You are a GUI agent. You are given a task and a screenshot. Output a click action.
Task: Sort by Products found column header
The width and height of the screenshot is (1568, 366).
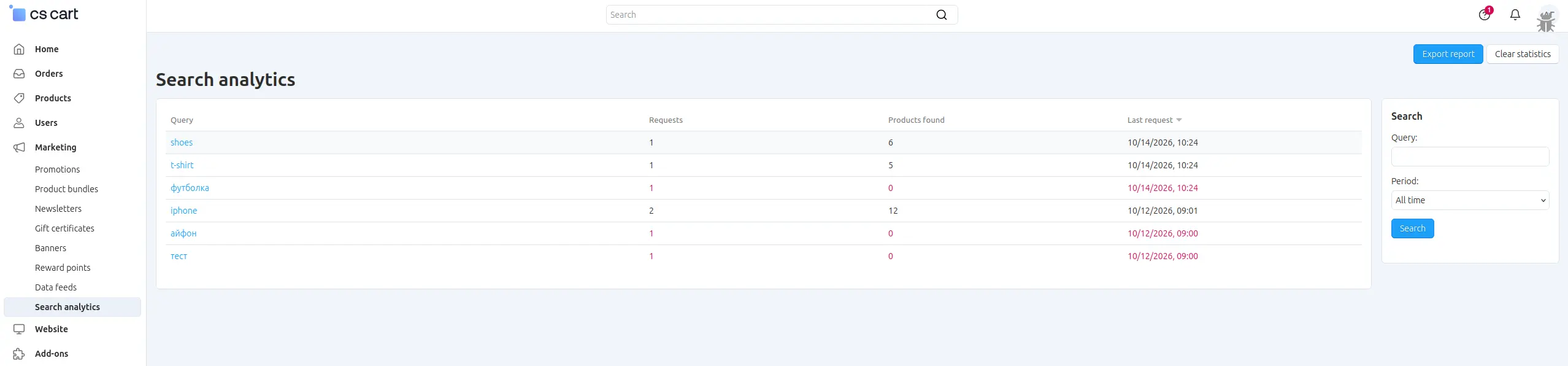(916, 120)
